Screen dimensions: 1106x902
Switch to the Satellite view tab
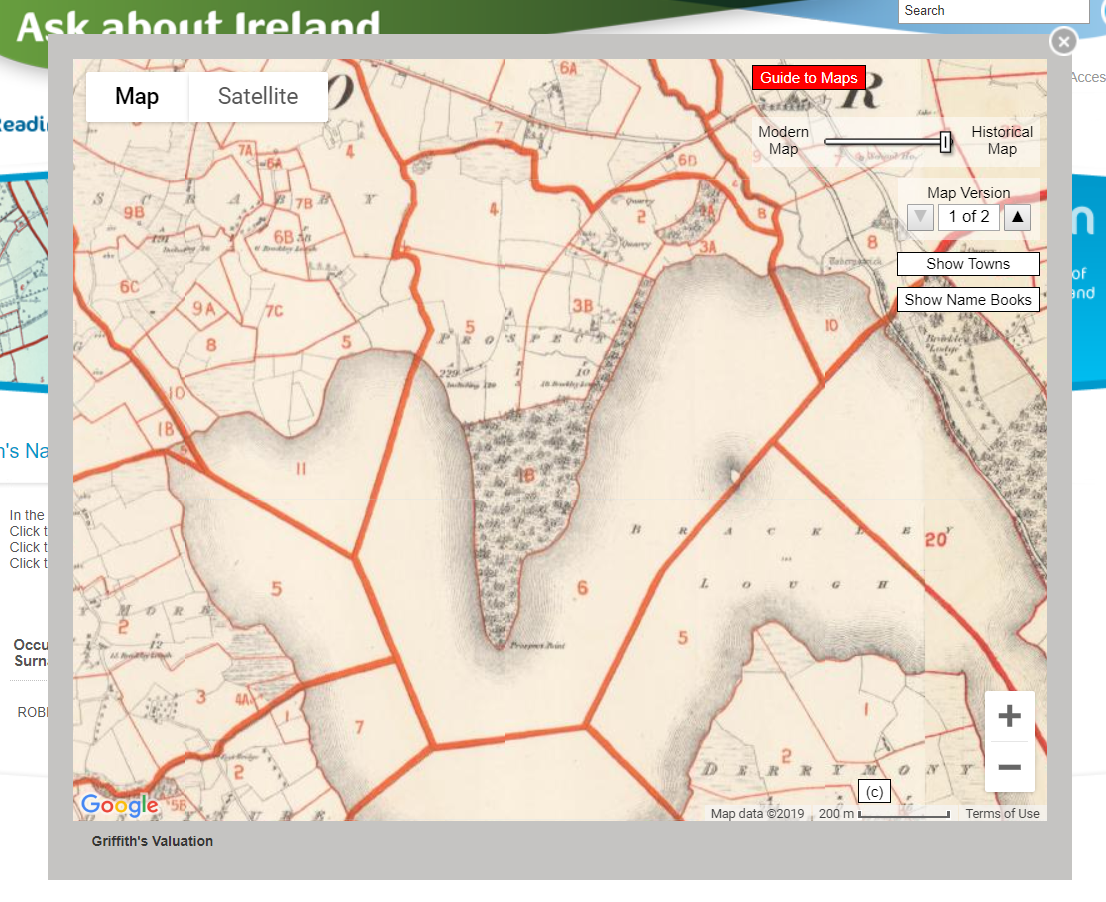pyautogui.click(x=257, y=96)
